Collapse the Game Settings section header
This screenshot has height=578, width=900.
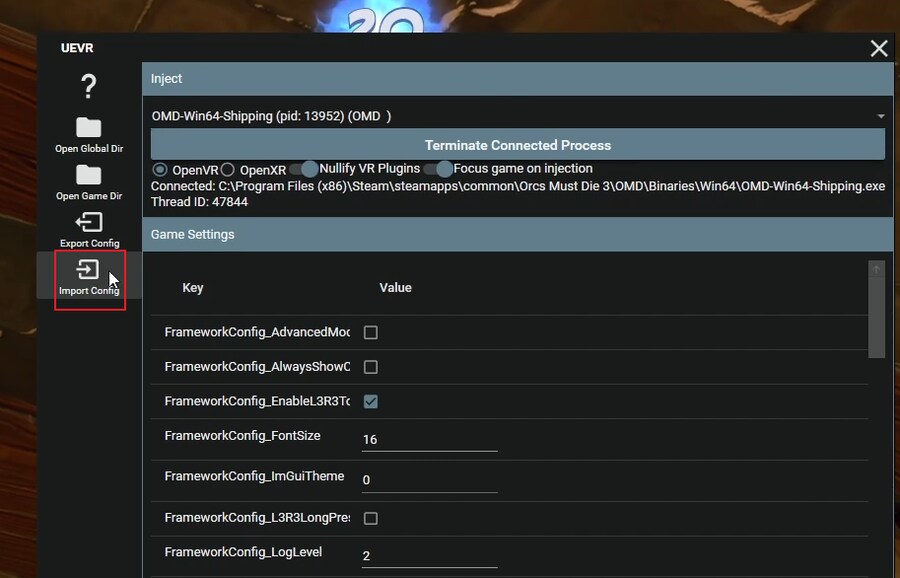point(517,234)
